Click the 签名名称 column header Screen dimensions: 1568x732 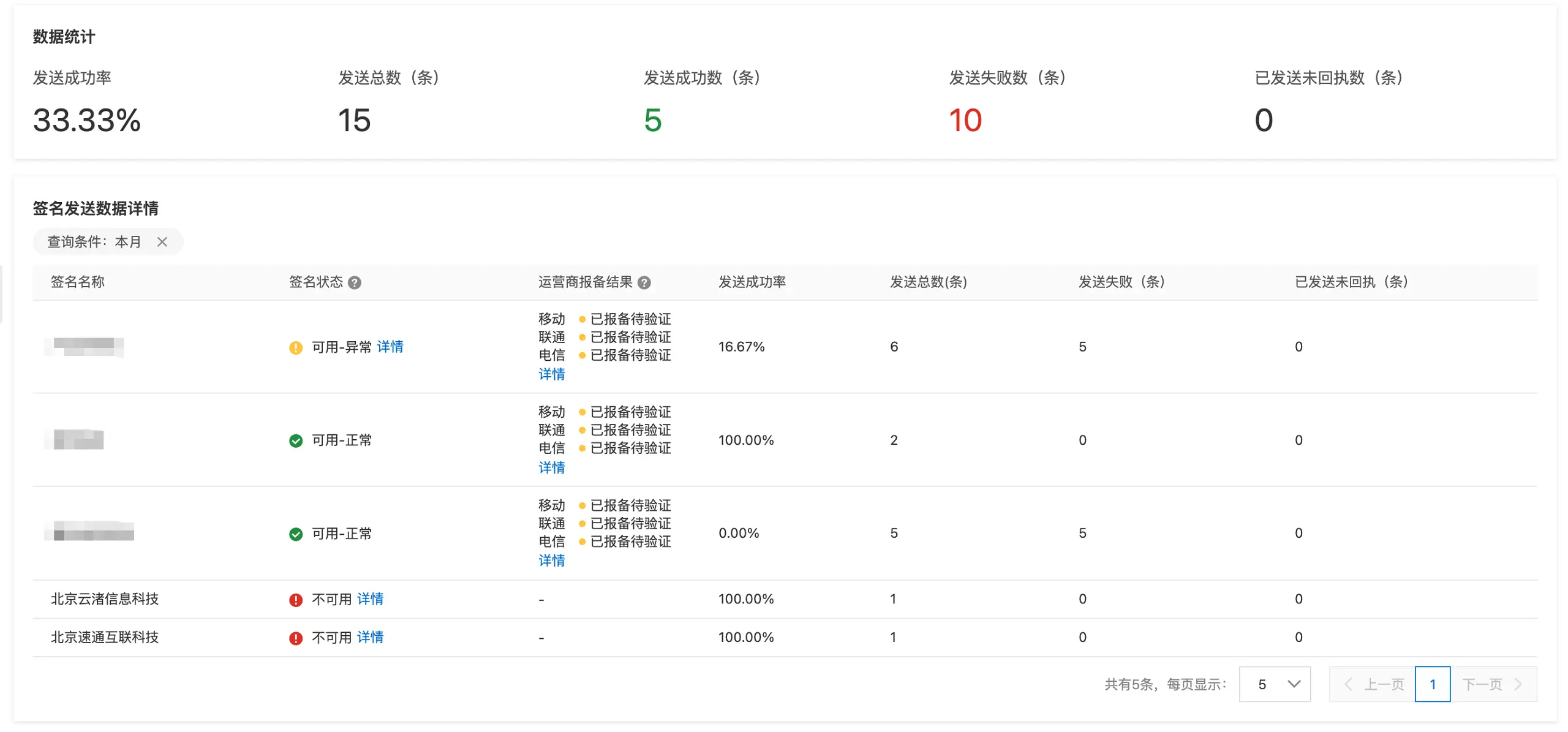pos(78,282)
